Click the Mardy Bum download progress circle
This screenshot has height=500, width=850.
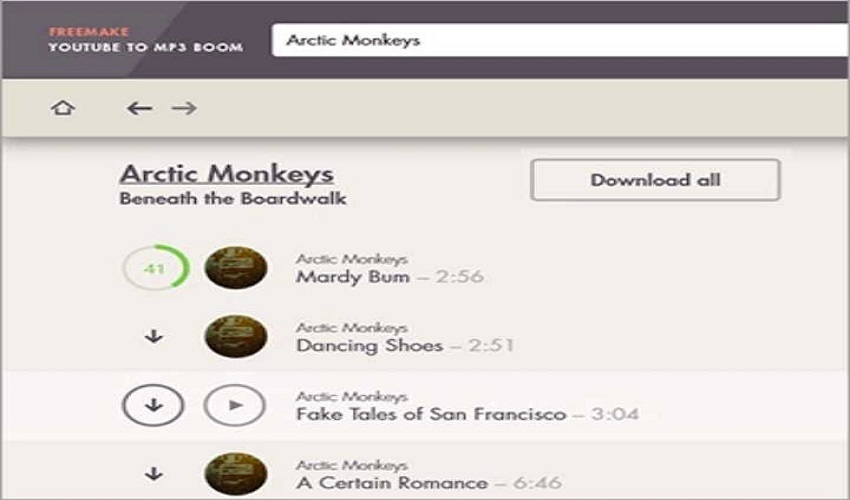156,268
